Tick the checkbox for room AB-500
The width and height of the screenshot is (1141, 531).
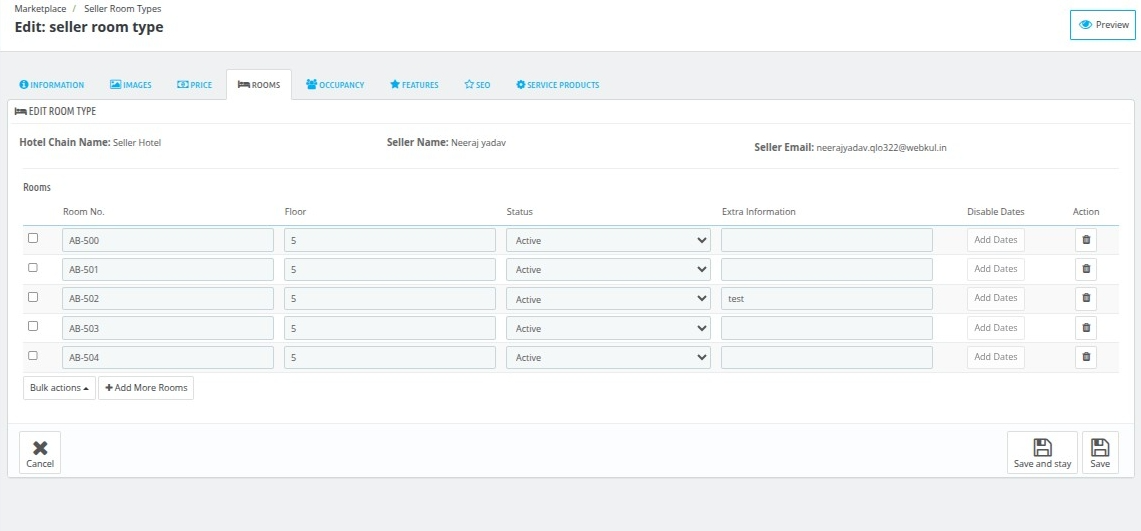click(33, 238)
